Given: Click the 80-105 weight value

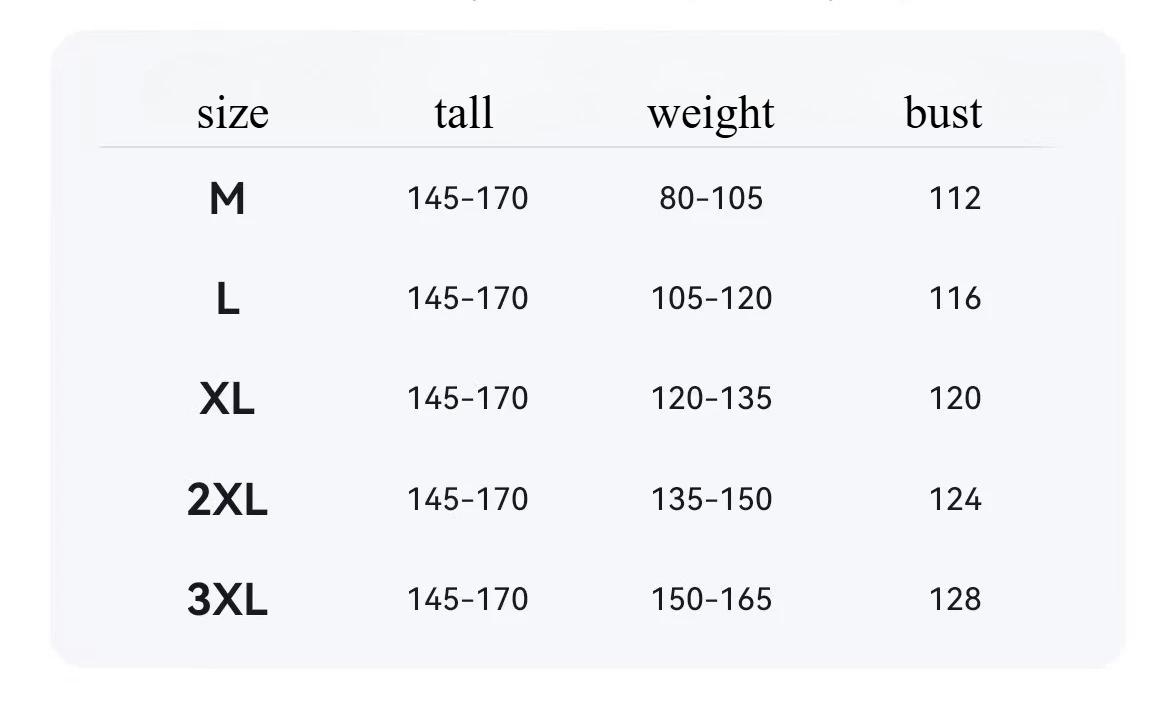Looking at the screenshot, I should (x=711, y=198).
